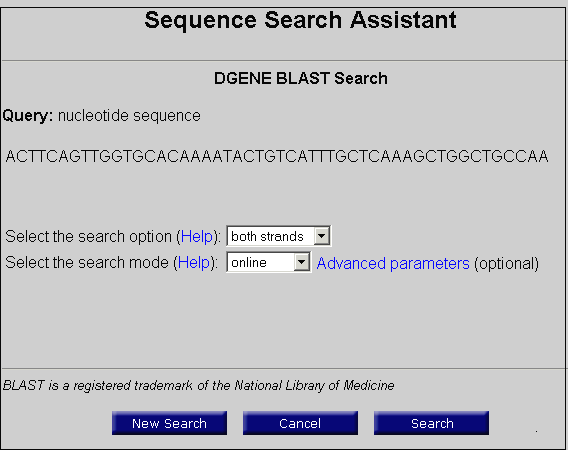Click the Sequence Search Assistant heading

tap(300, 20)
